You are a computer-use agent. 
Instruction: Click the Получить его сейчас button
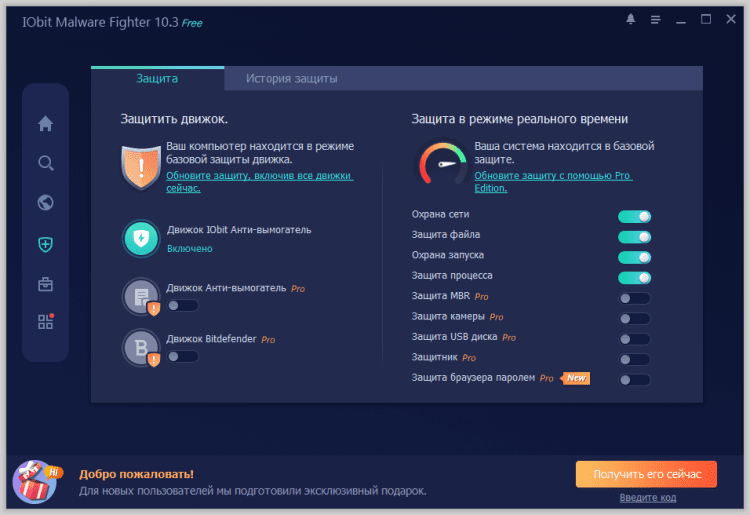(646, 474)
